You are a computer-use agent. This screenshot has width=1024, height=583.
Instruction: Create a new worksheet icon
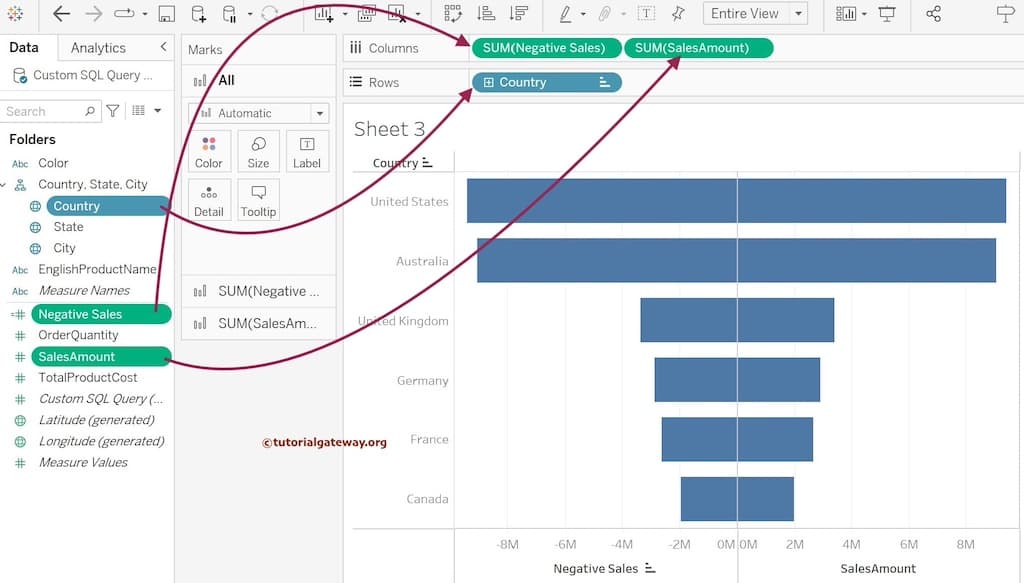click(325, 14)
